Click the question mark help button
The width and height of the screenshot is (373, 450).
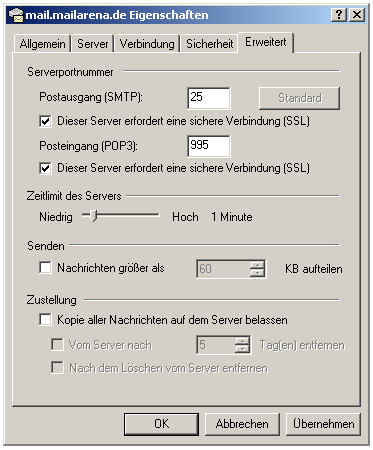[x=339, y=15]
